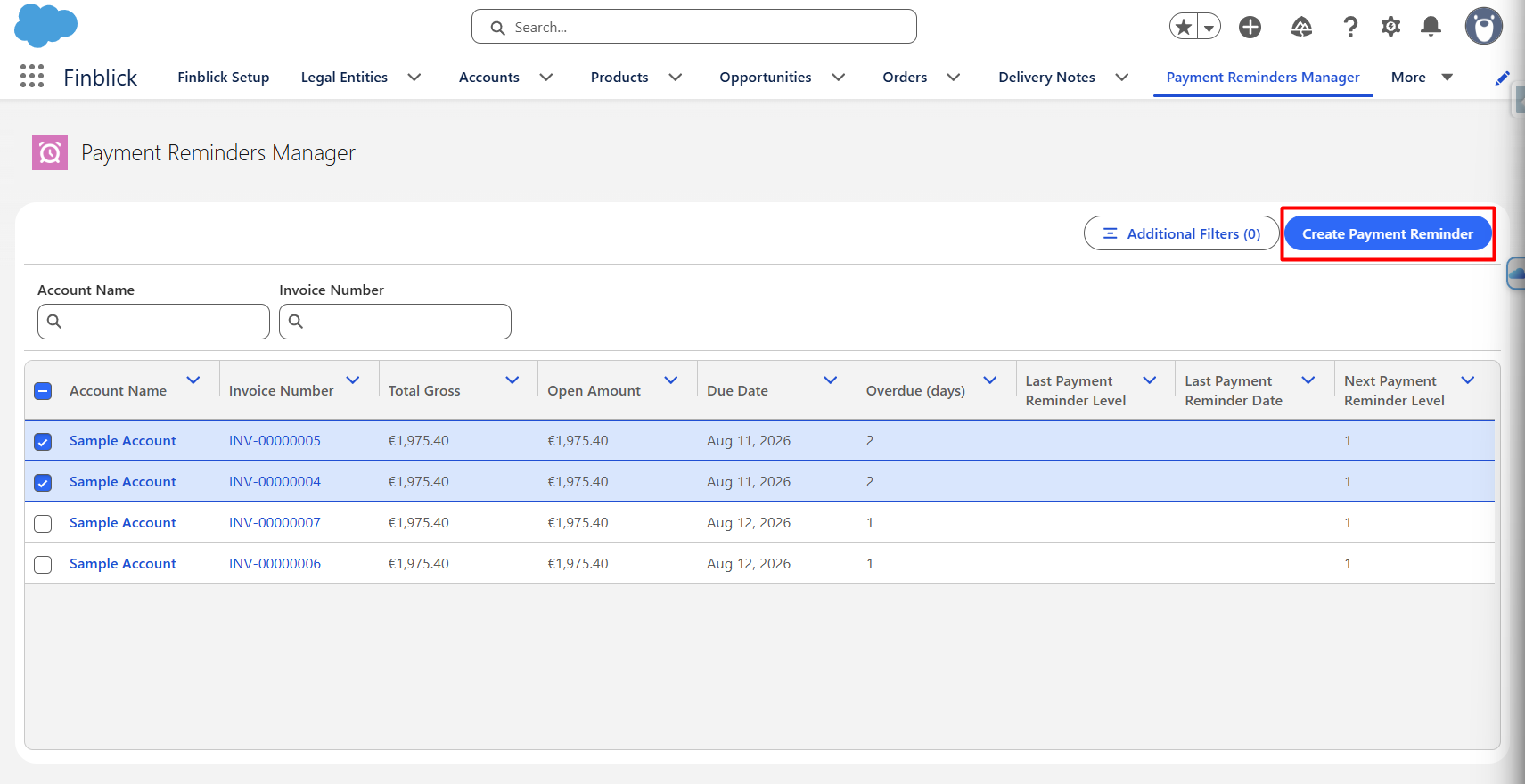1525x784 pixels.
Task: Select the Payment Reminders Manager tab
Action: (1263, 78)
